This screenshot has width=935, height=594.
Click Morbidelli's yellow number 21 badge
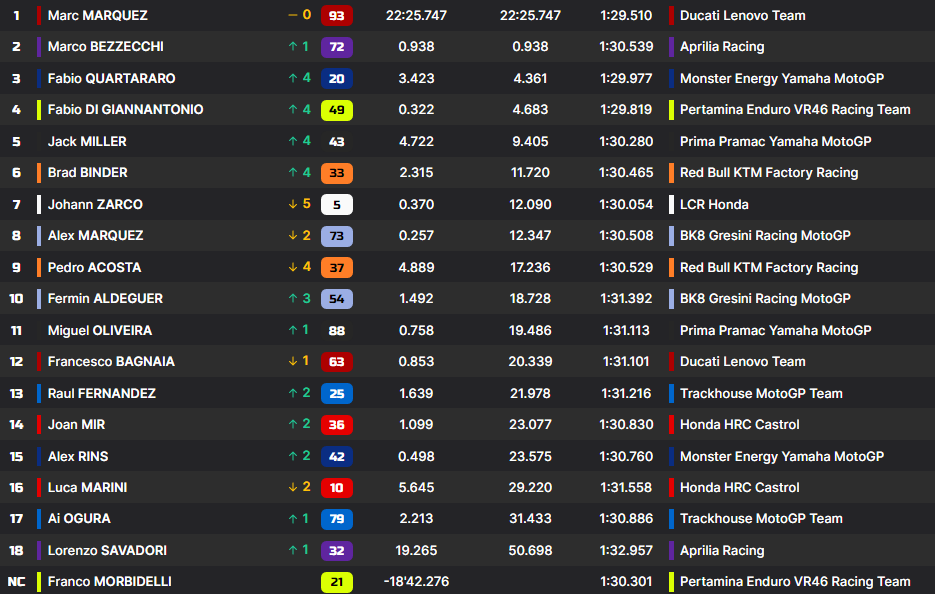click(x=336, y=582)
